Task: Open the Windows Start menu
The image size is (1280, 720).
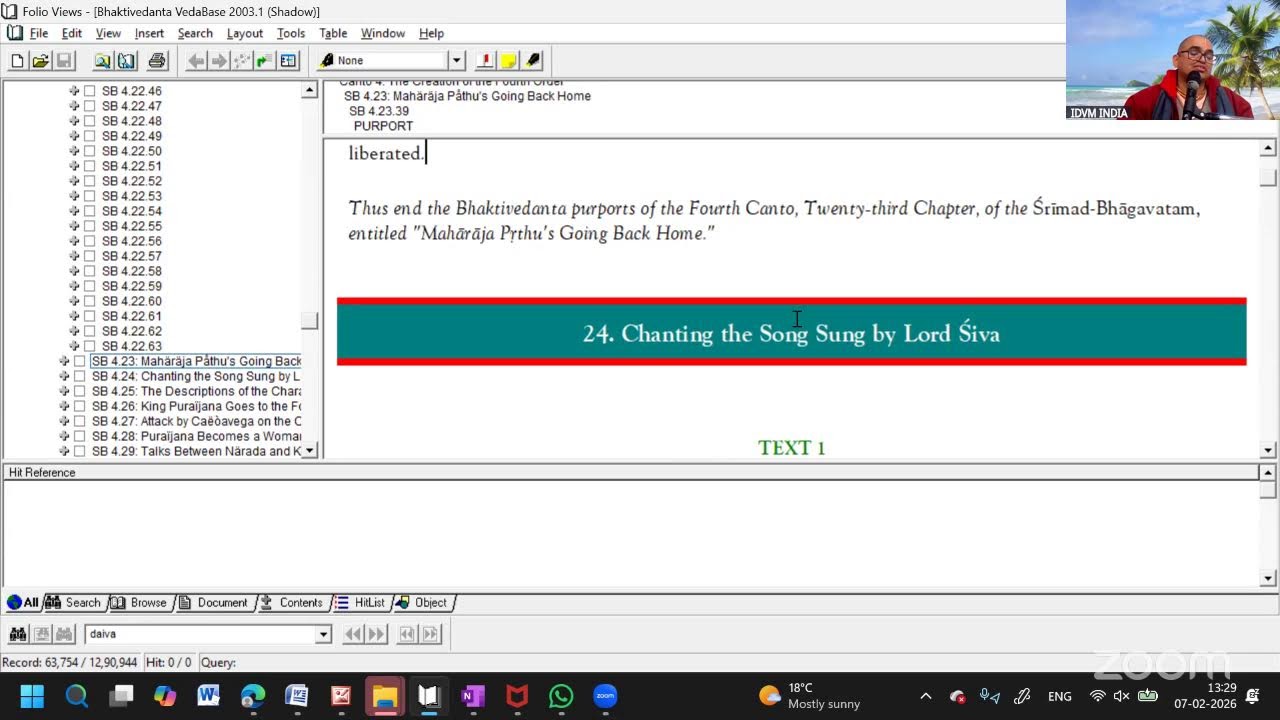Action: pyautogui.click(x=32, y=696)
